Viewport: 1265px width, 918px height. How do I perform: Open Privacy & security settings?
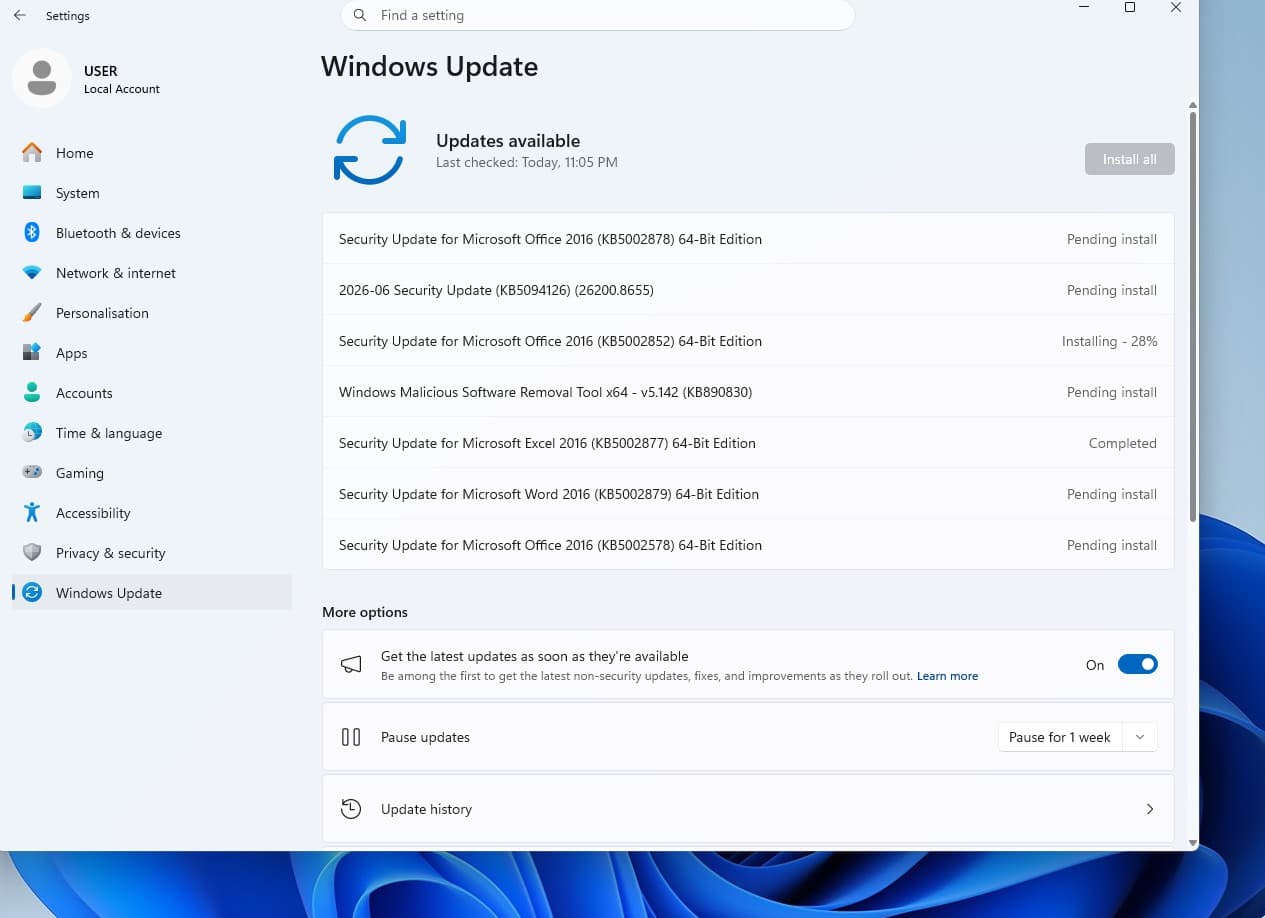pyautogui.click(x=152, y=553)
